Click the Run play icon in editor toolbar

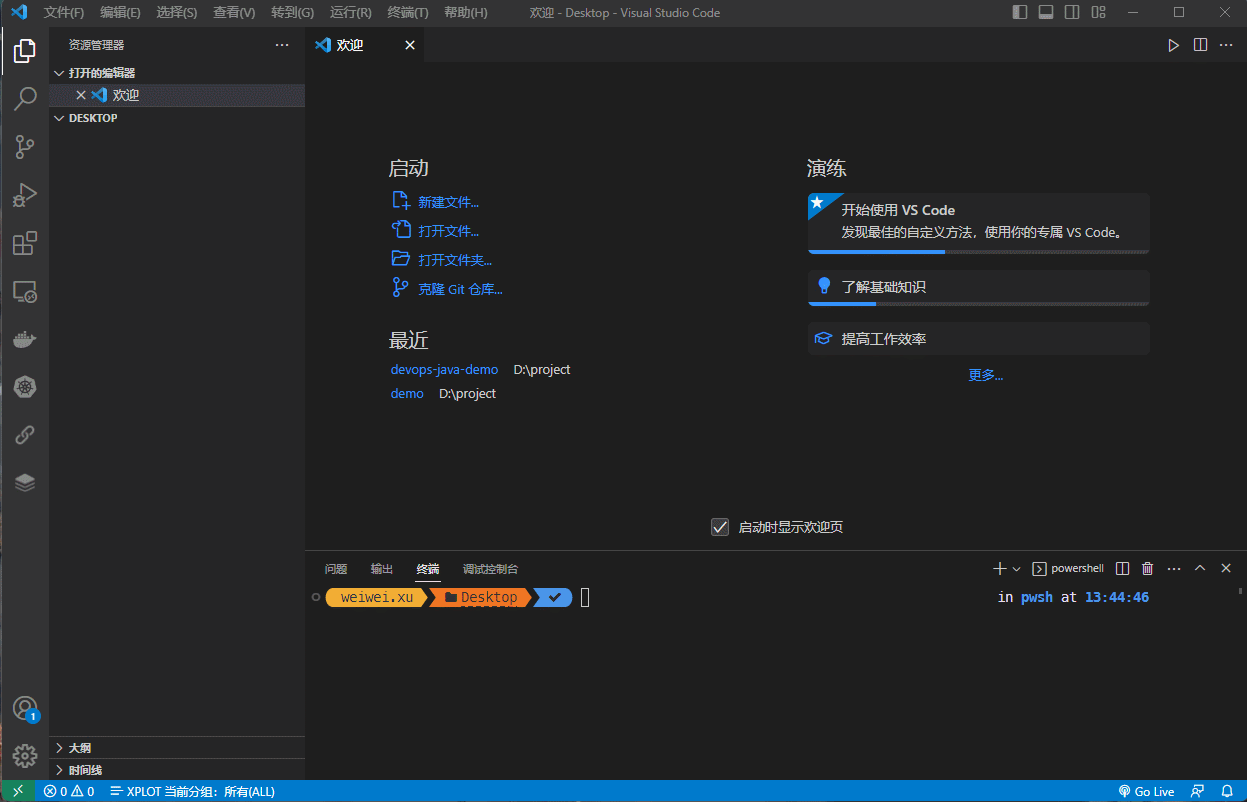coord(1174,45)
